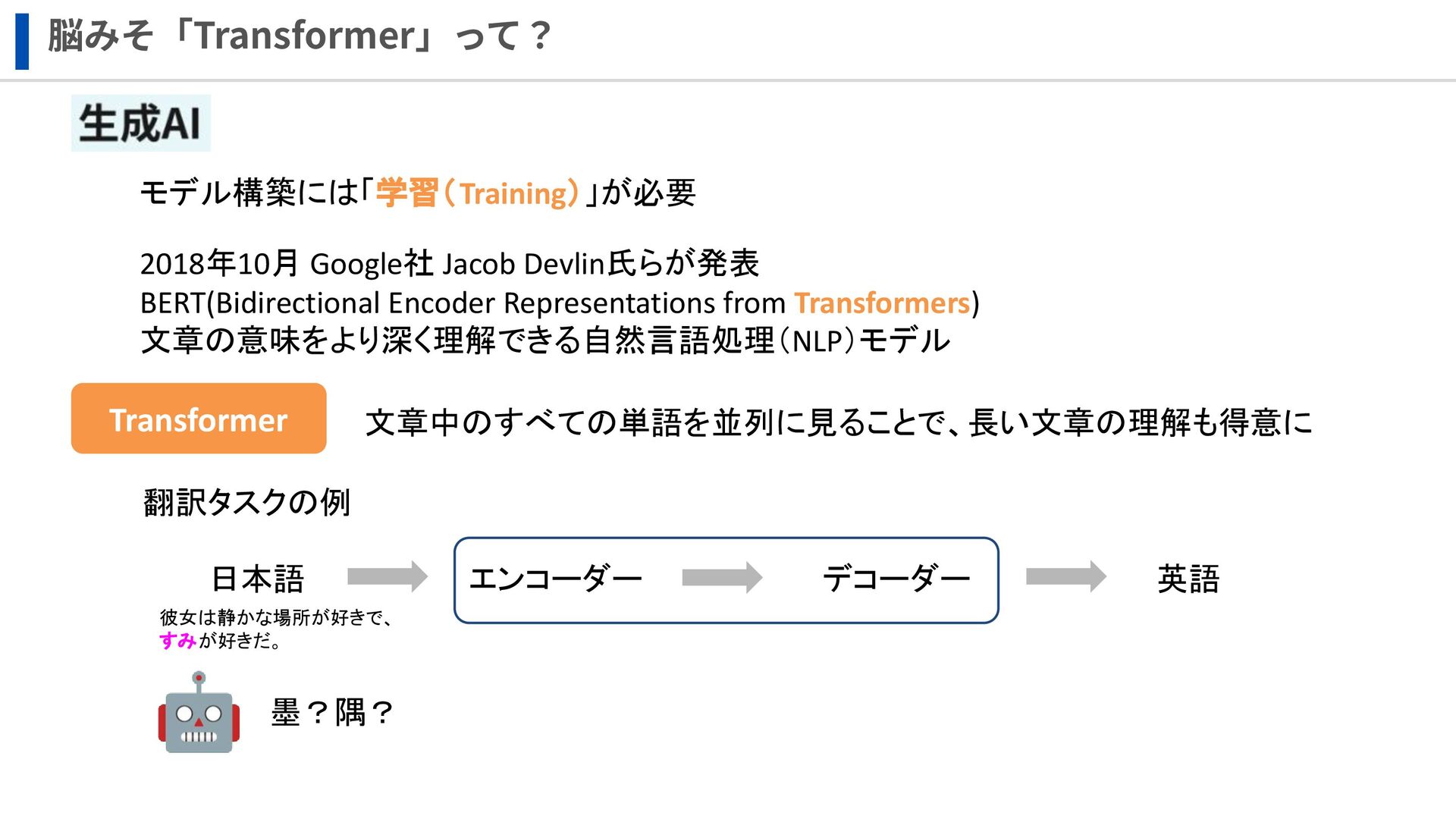Screen dimensions: 1456x819
Task: Click the エンコーダー text
Action: coord(555,579)
